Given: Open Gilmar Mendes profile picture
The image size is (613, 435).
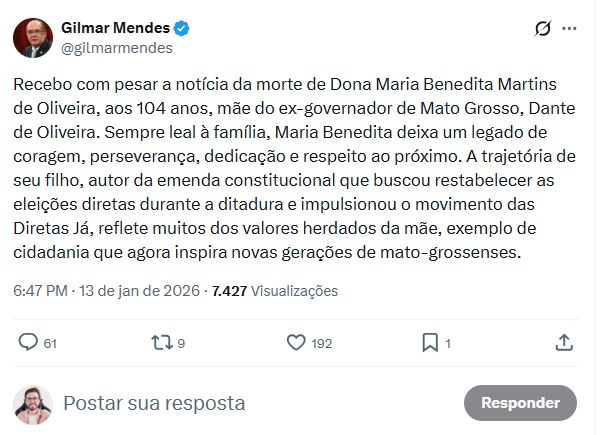Looking at the screenshot, I should point(33,38).
